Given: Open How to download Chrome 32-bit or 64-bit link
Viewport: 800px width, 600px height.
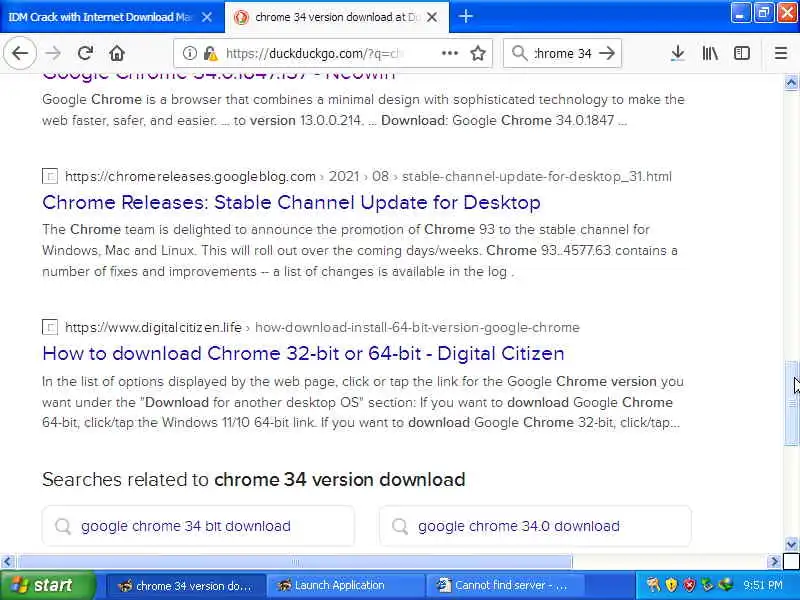Looking at the screenshot, I should coord(304,354).
